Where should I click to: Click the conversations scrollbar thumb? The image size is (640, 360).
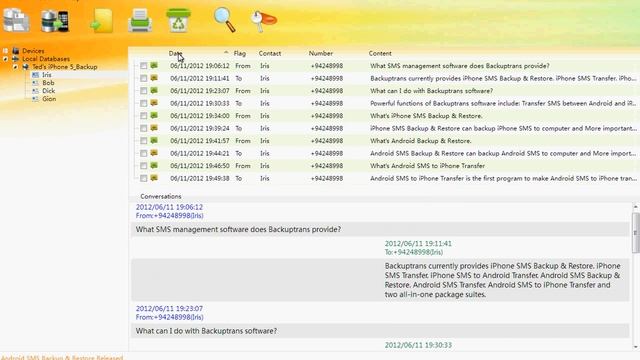point(636,233)
